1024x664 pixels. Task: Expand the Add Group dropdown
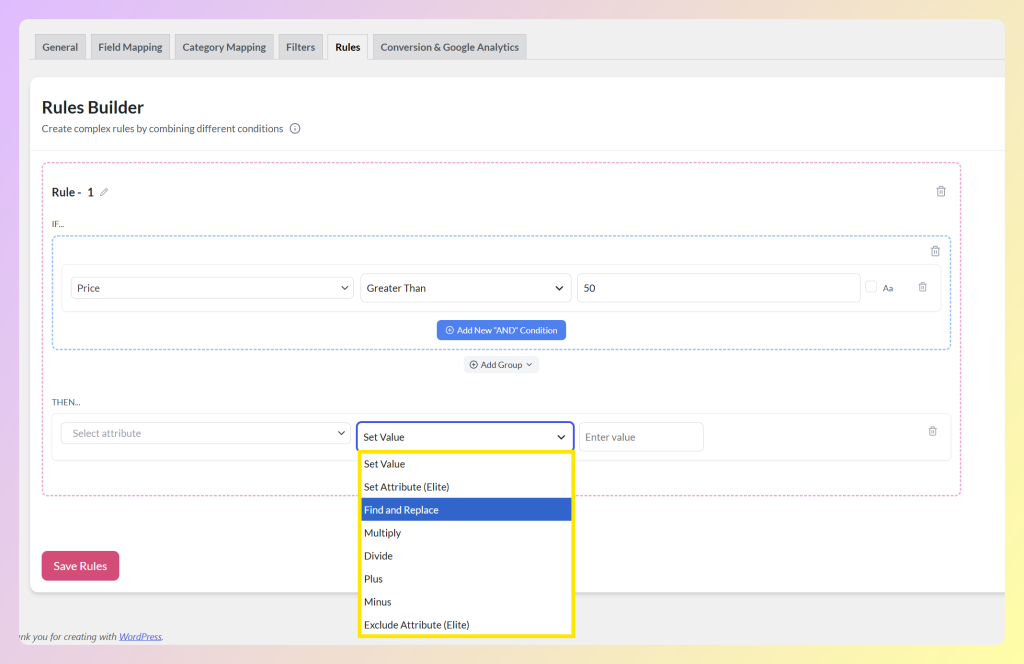pyautogui.click(x=502, y=365)
